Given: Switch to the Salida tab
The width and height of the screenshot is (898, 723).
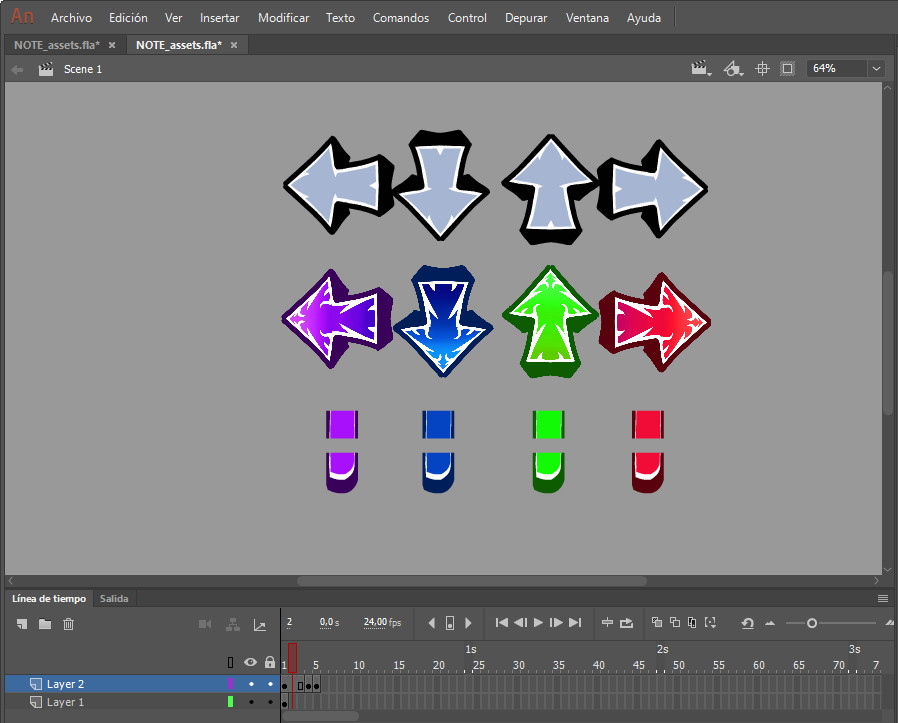Looking at the screenshot, I should tap(114, 598).
